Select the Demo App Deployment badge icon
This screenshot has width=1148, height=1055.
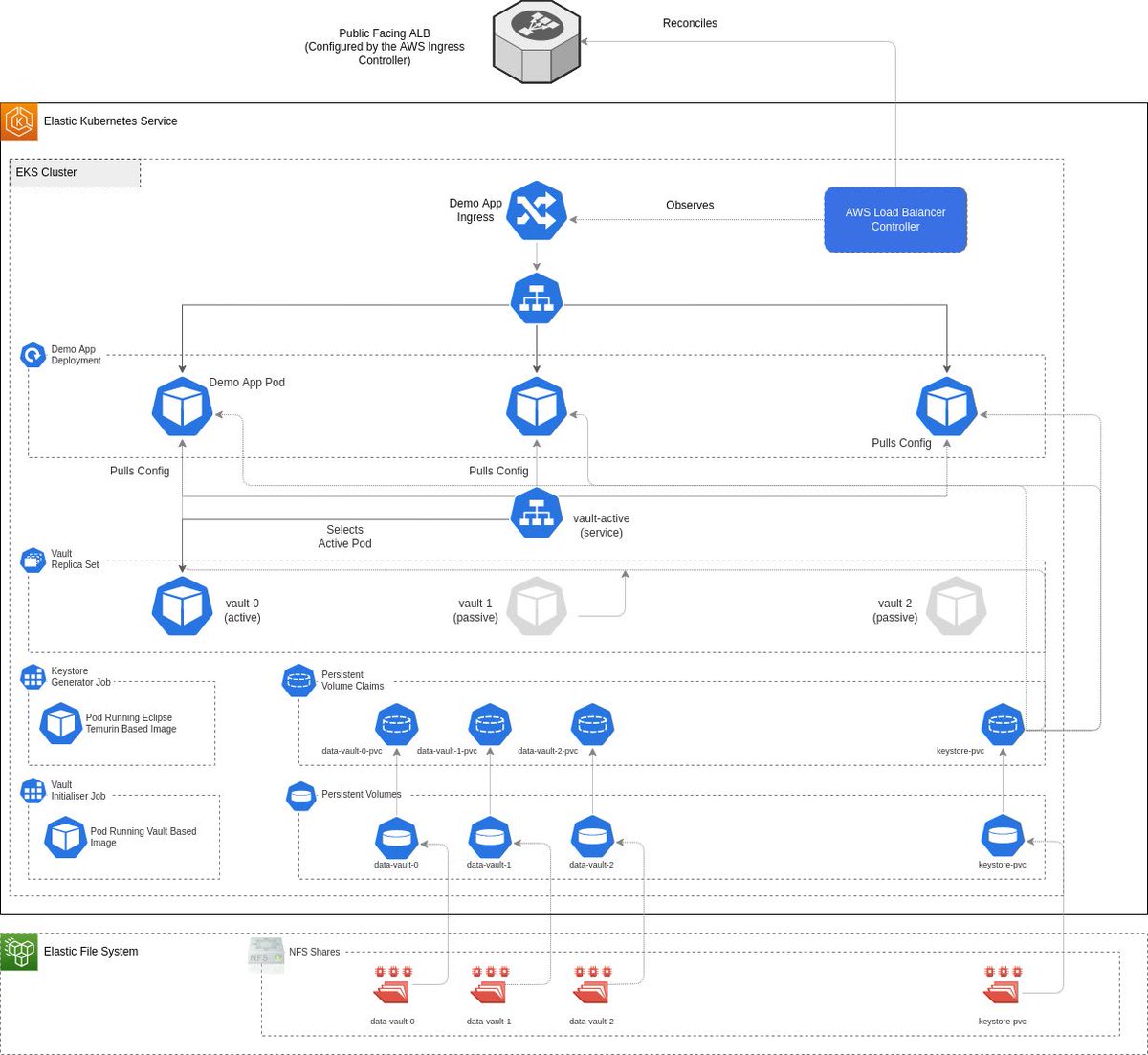pos(32,355)
